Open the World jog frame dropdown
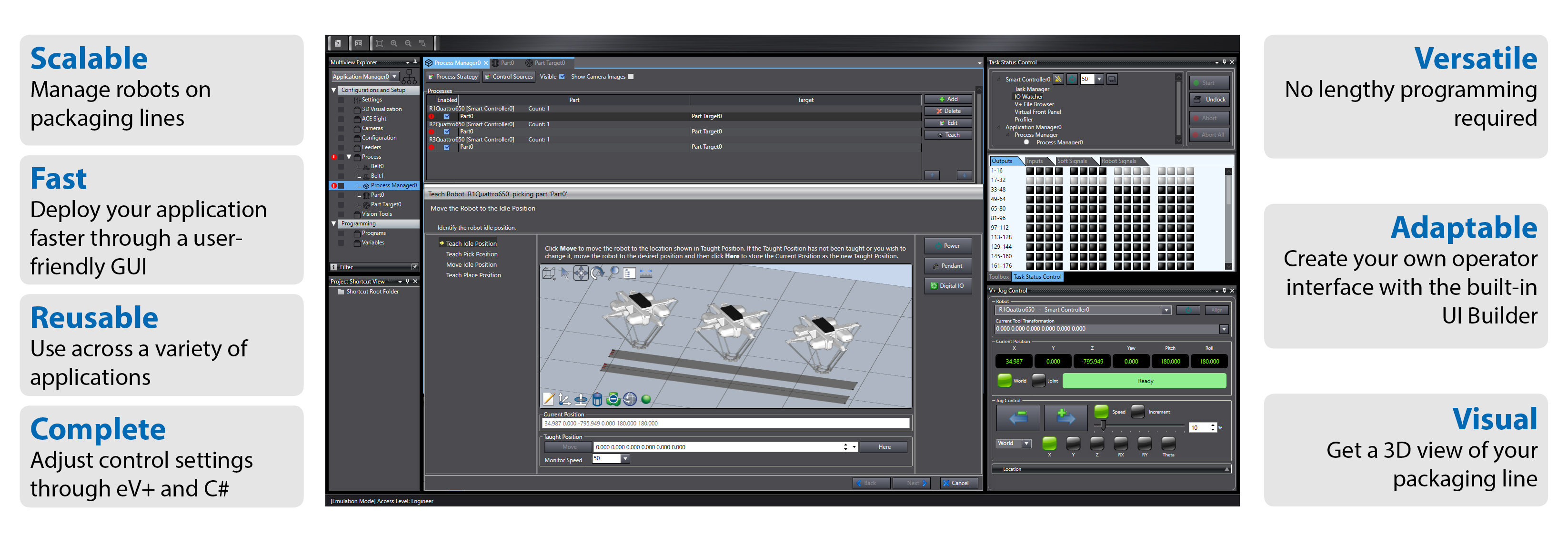This screenshot has height=546, width=1568. [1027, 444]
